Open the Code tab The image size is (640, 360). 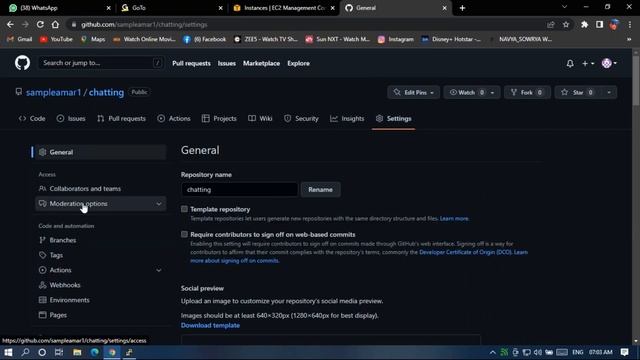coord(32,118)
